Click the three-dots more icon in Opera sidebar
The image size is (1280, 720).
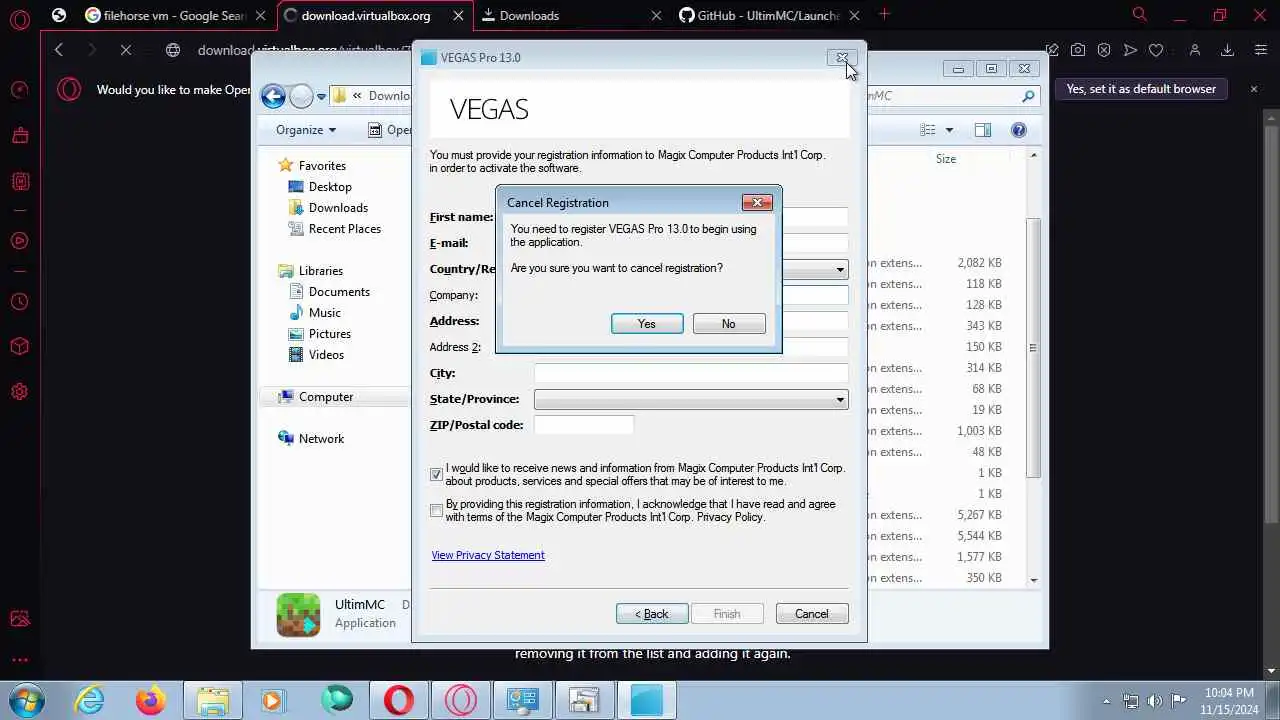[x=19, y=660]
